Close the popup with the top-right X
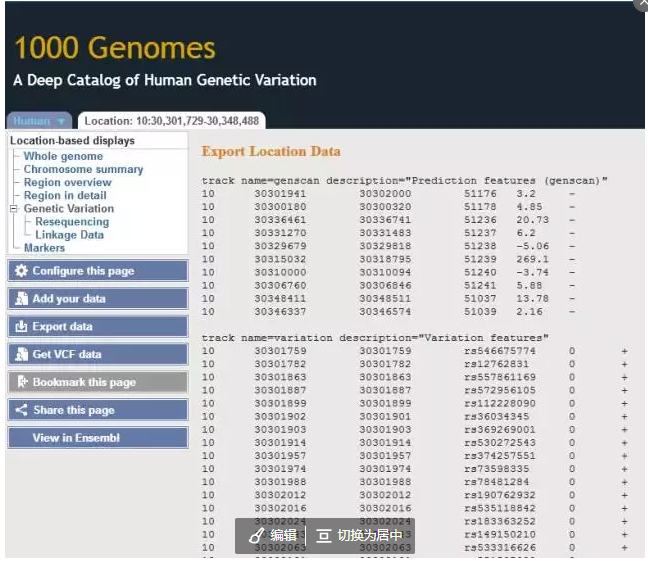648x563 pixels. click(642, 3)
